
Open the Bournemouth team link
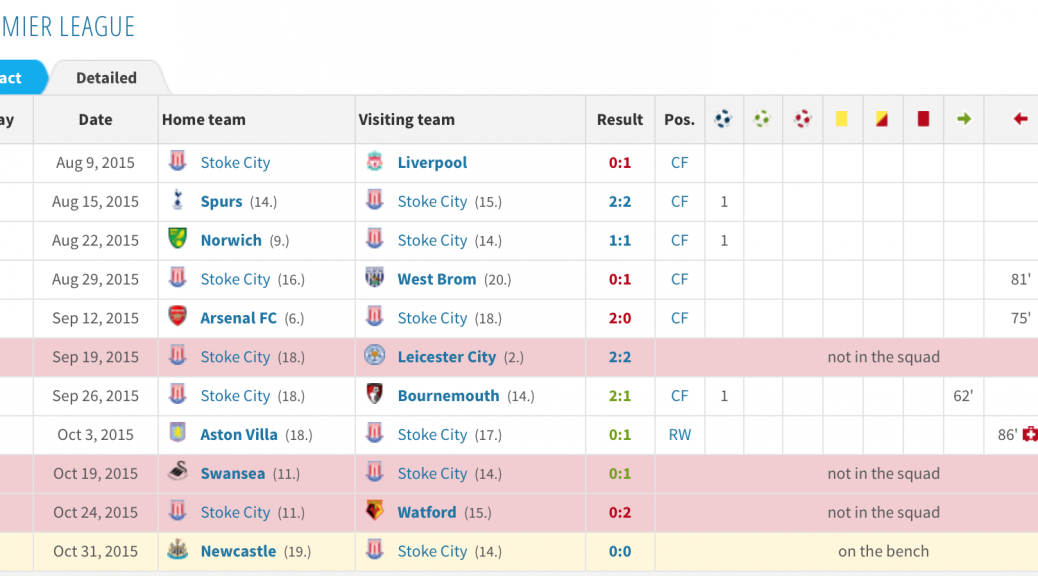(448, 396)
